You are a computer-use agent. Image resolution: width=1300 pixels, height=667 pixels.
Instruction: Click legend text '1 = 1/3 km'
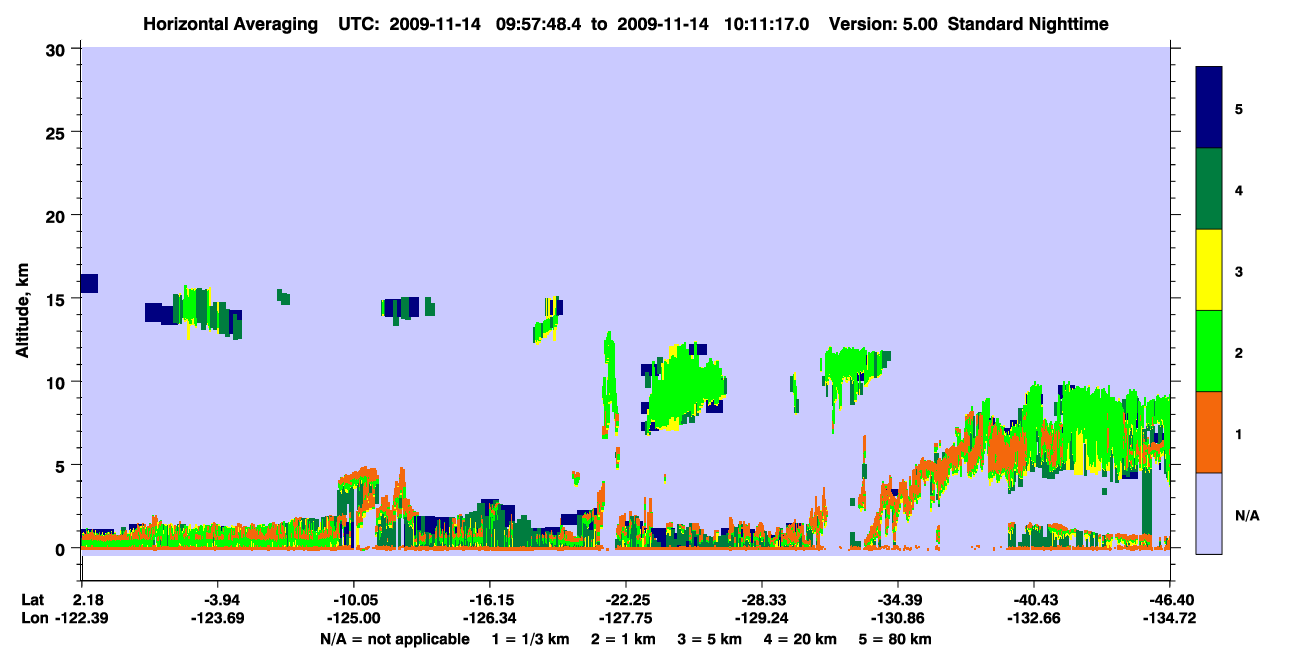pos(530,638)
